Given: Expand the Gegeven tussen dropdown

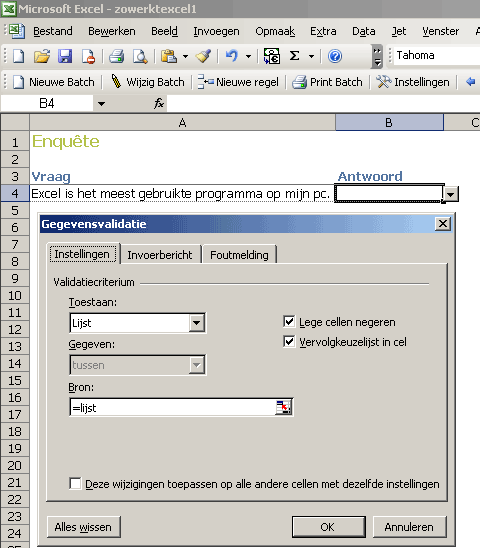Looking at the screenshot, I should click(x=196, y=365).
